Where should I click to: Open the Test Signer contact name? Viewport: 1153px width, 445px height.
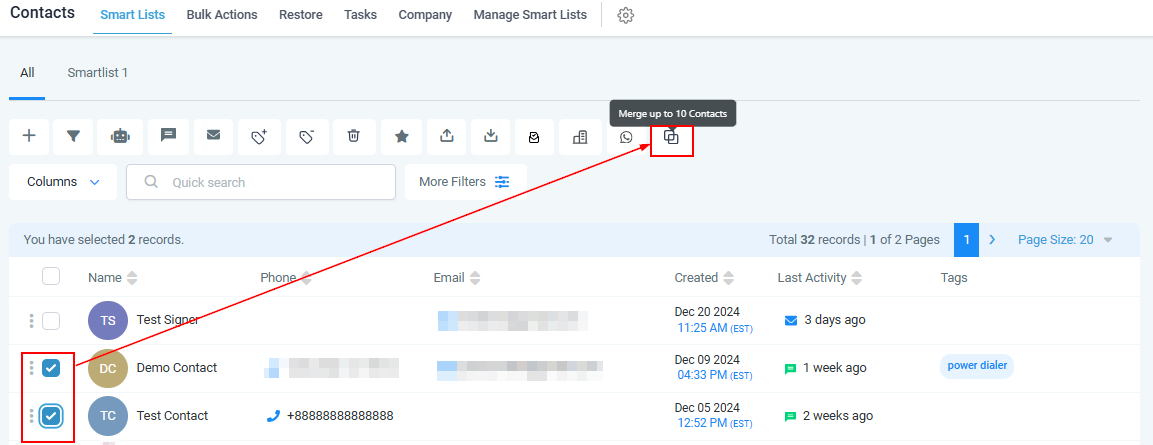point(168,320)
